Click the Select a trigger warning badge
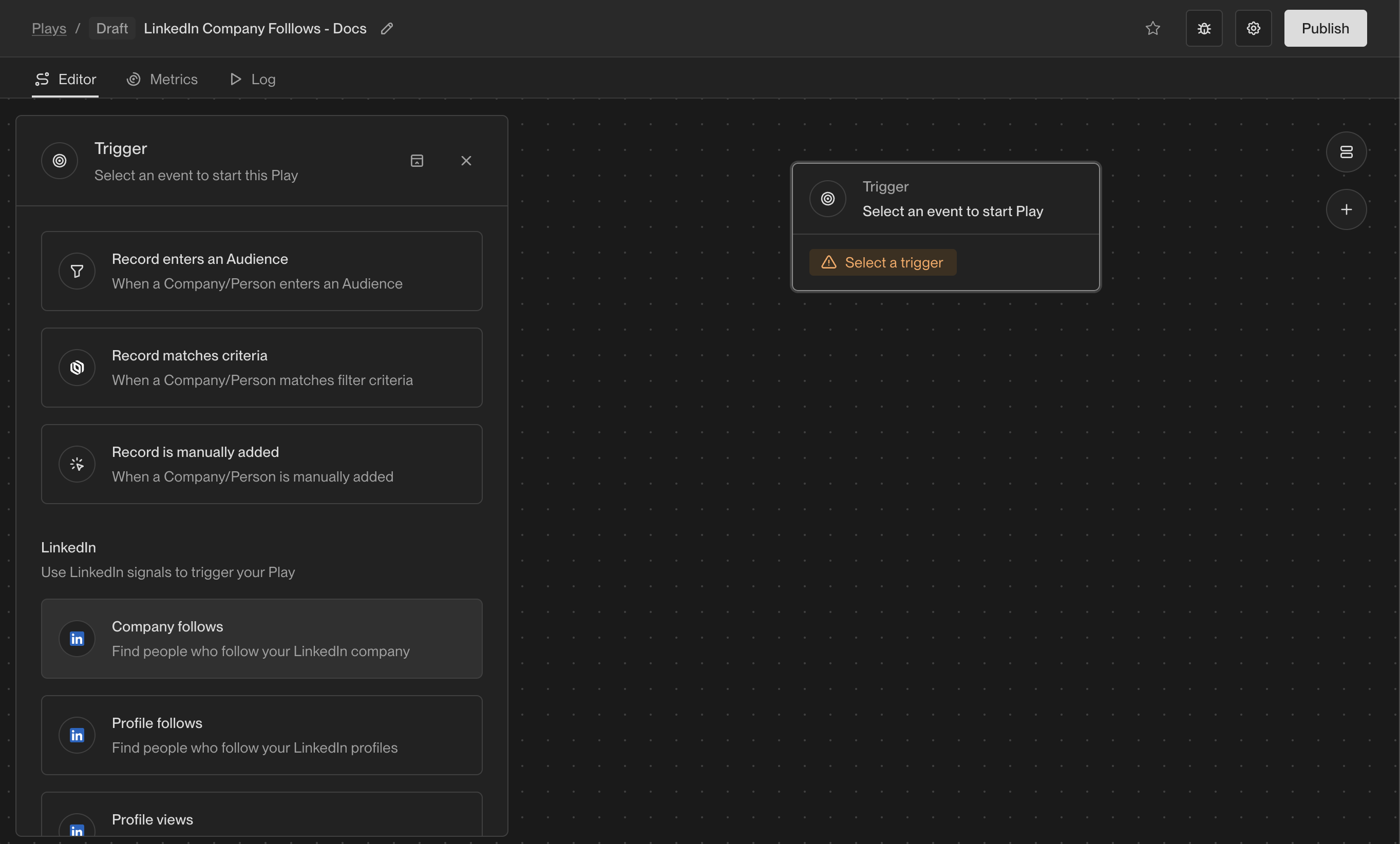 882,262
